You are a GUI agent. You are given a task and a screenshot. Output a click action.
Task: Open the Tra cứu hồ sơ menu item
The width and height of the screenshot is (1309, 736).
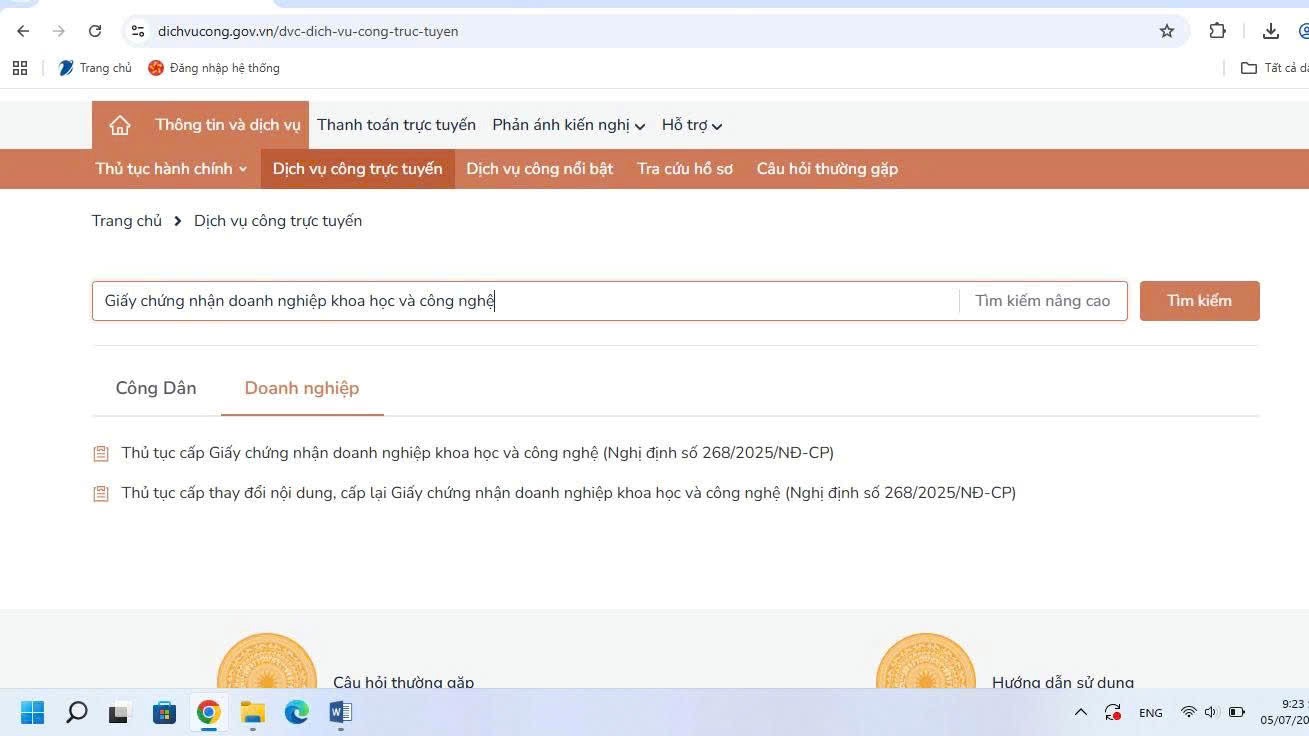(685, 169)
